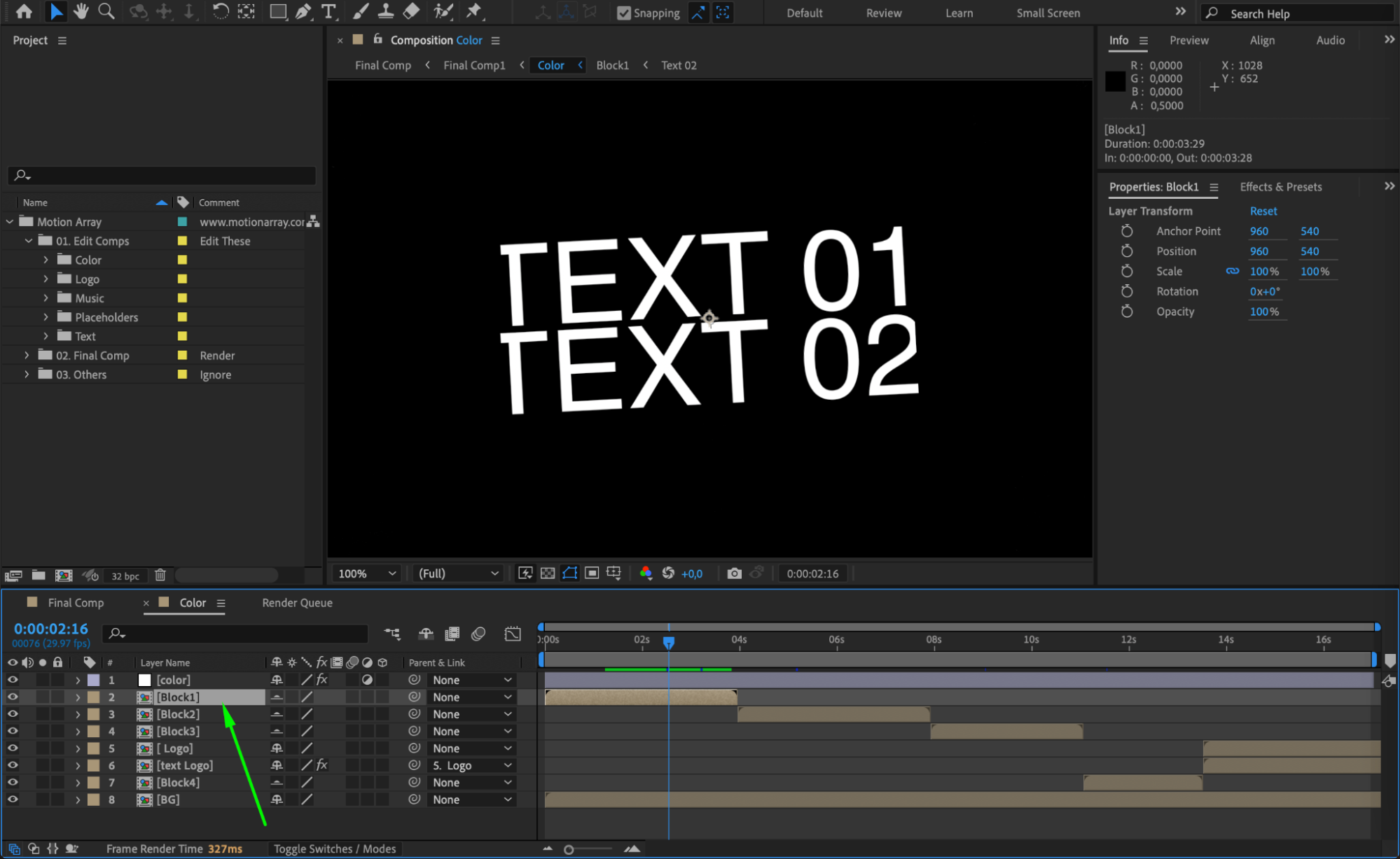Switch to the Render Queue tab

[297, 603]
